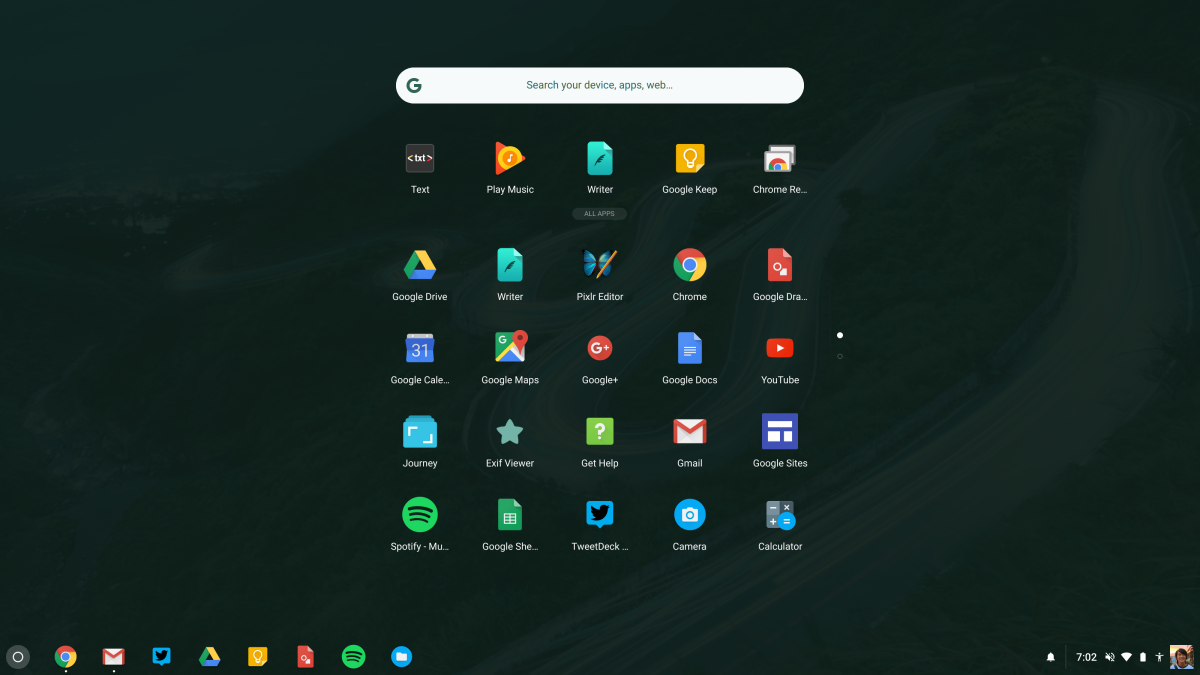The width and height of the screenshot is (1200, 675).
Task: Open Google Keep from the shelf
Action: (x=258, y=657)
